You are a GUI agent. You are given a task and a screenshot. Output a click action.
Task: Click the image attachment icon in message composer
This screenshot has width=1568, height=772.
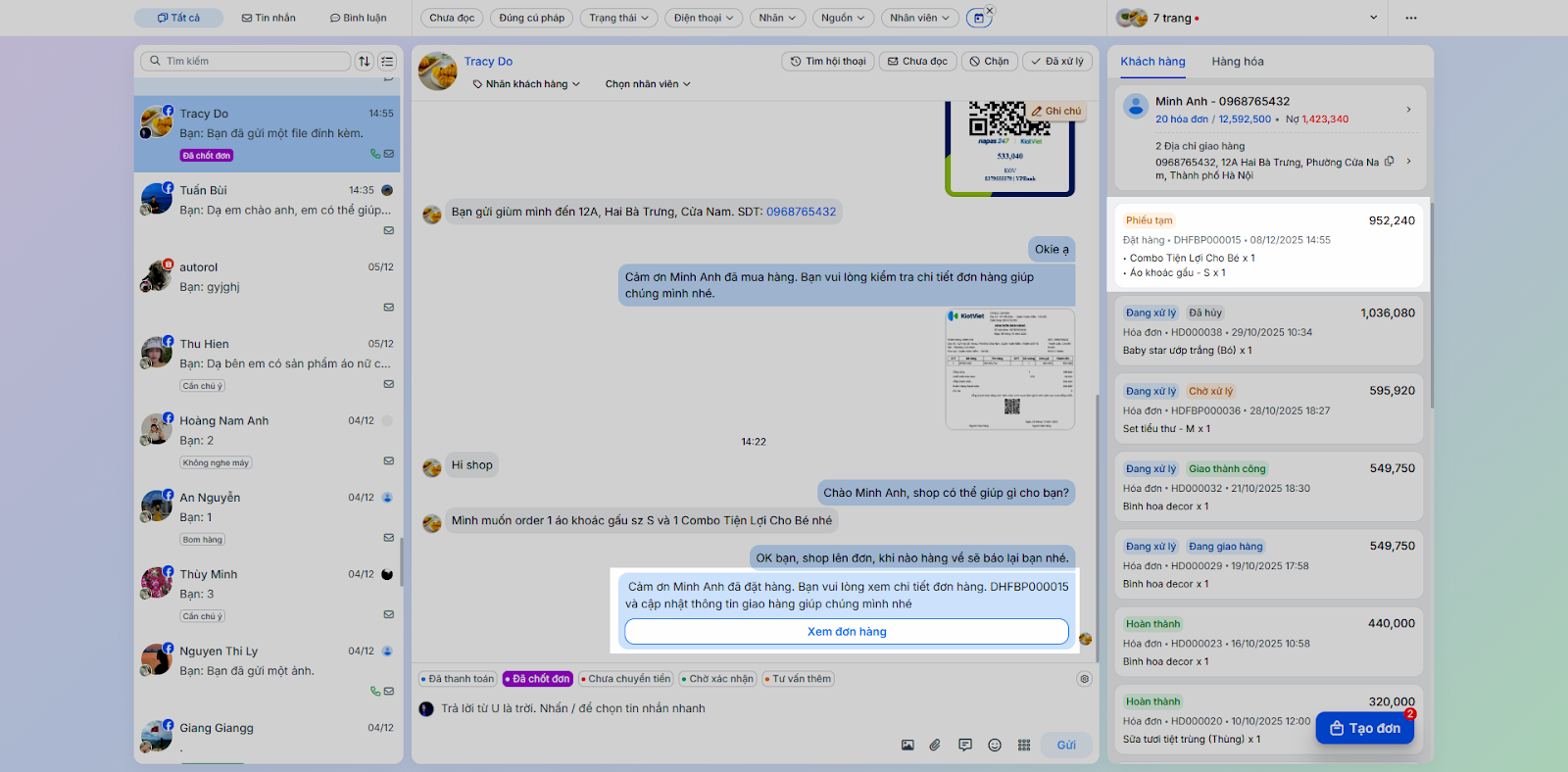(x=907, y=746)
